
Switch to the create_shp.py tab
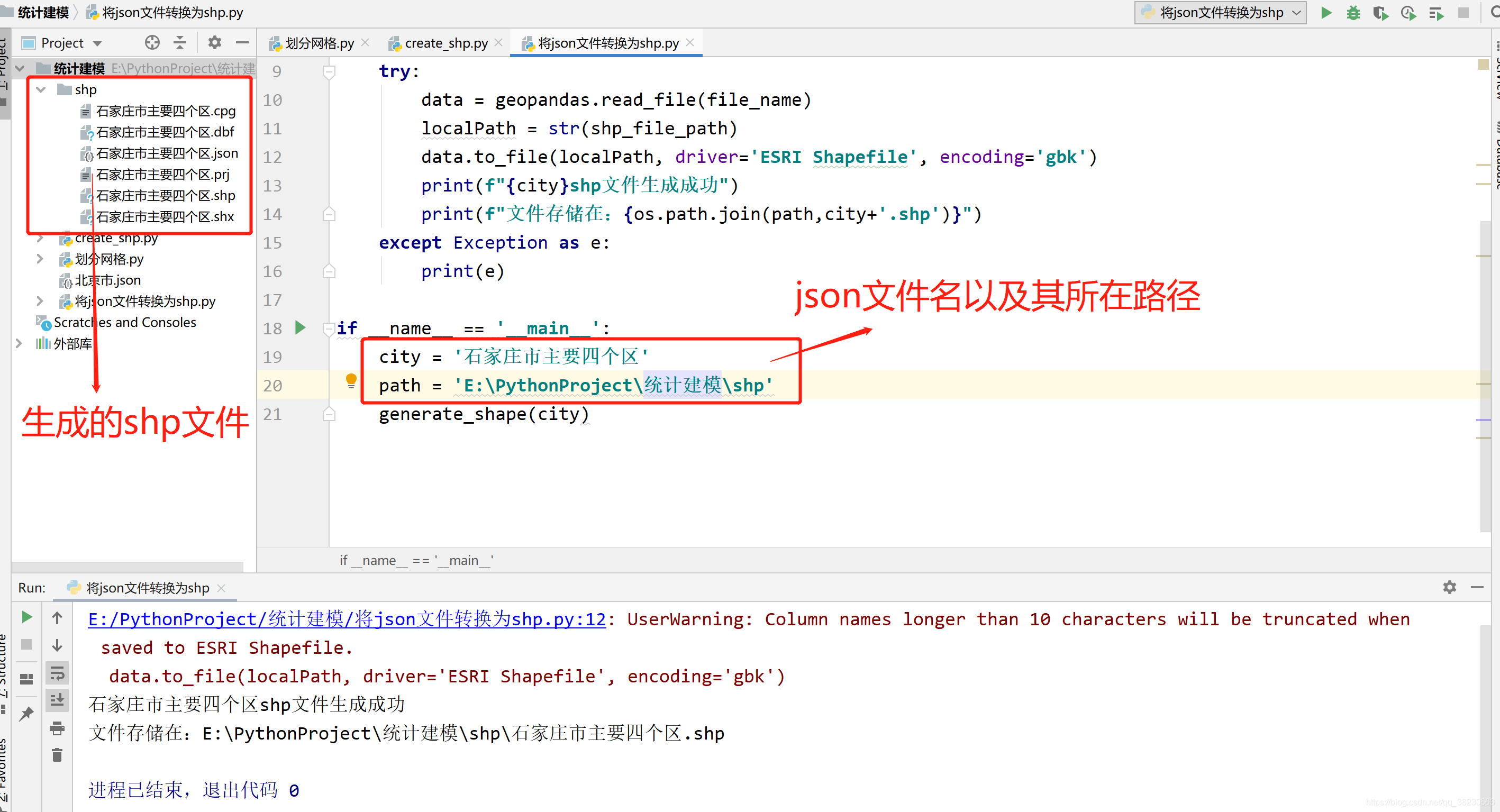point(446,42)
